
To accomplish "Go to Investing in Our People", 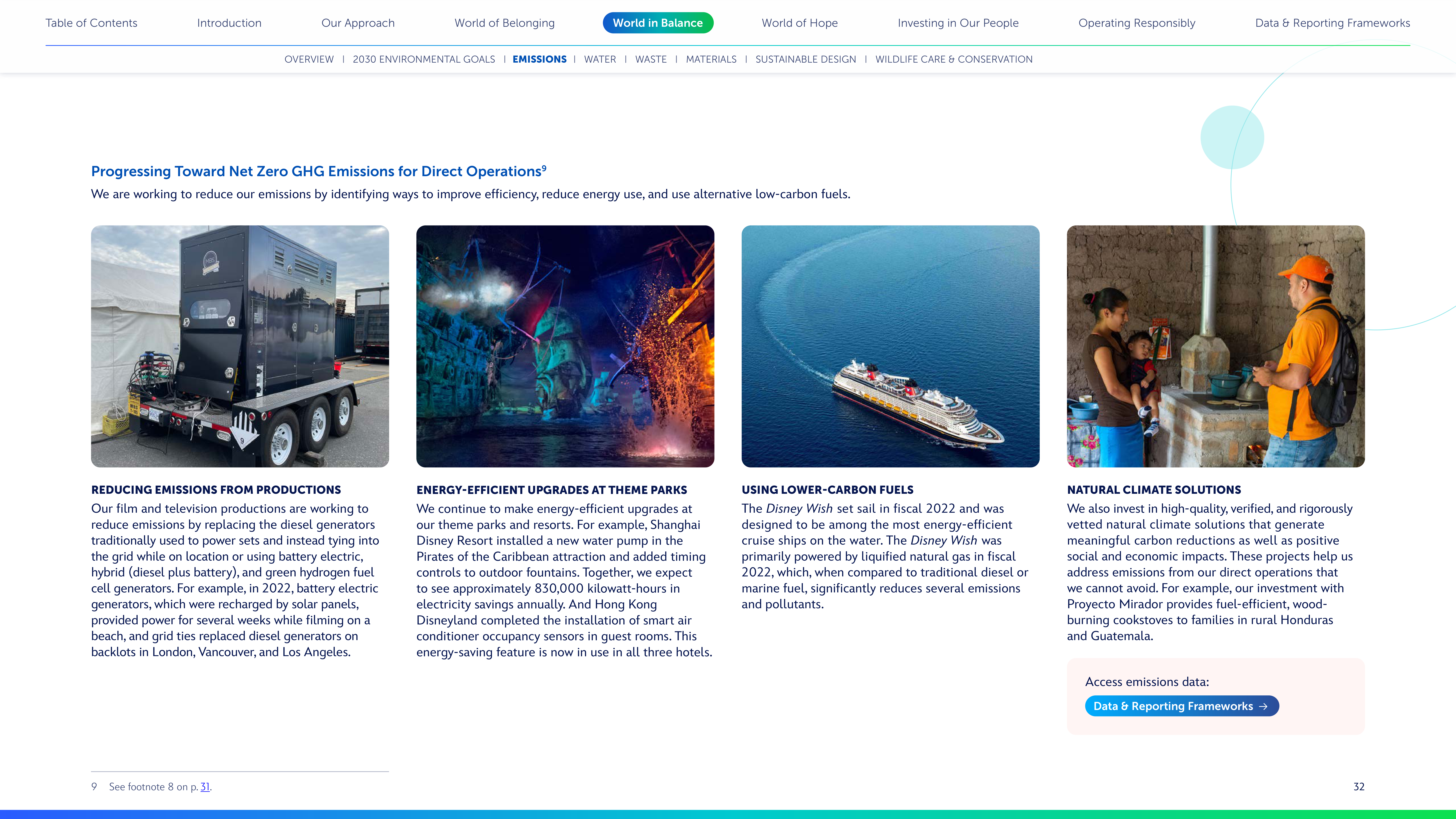I will [x=958, y=23].
